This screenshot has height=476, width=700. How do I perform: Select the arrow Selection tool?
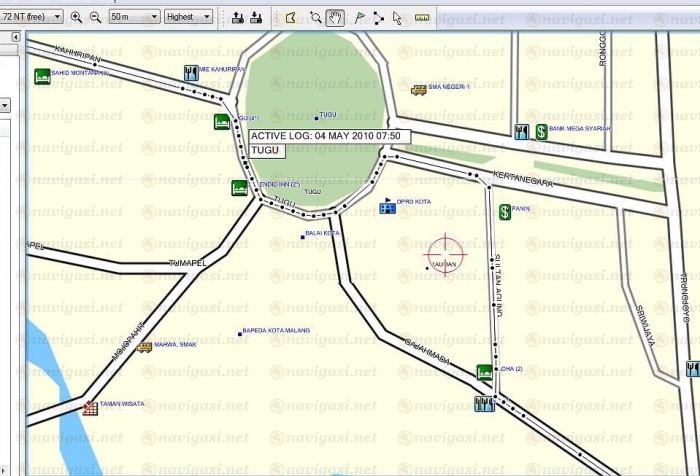tap(397, 17)
